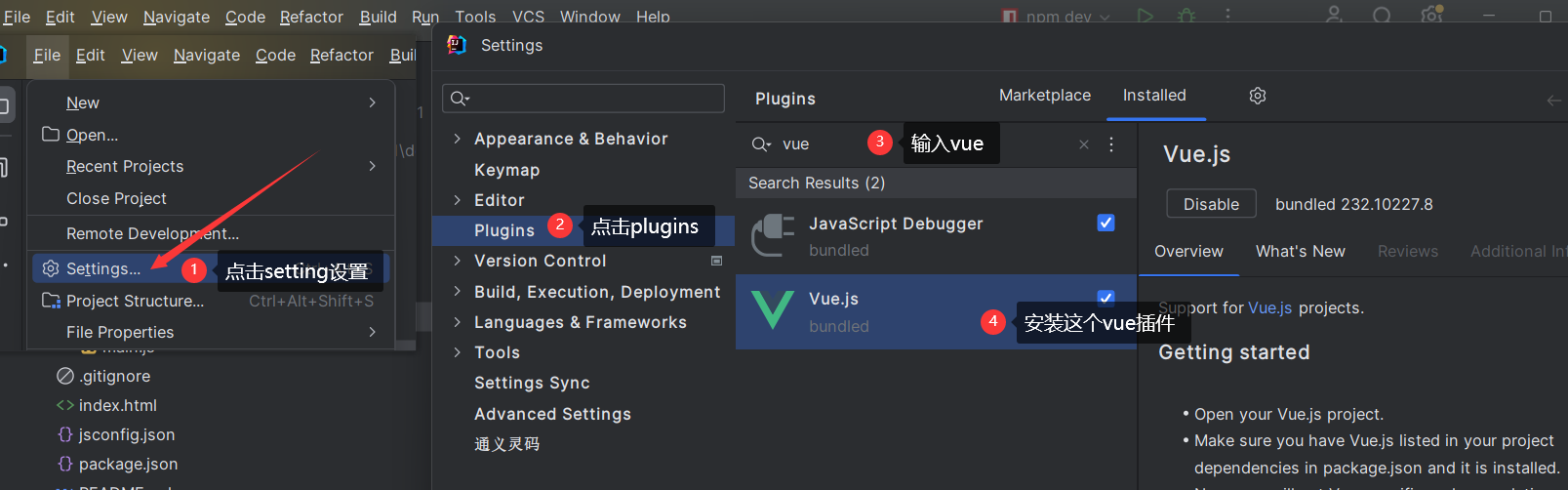
Task: Click the magnifier icon in plugin search
Action: pos(761,144)
